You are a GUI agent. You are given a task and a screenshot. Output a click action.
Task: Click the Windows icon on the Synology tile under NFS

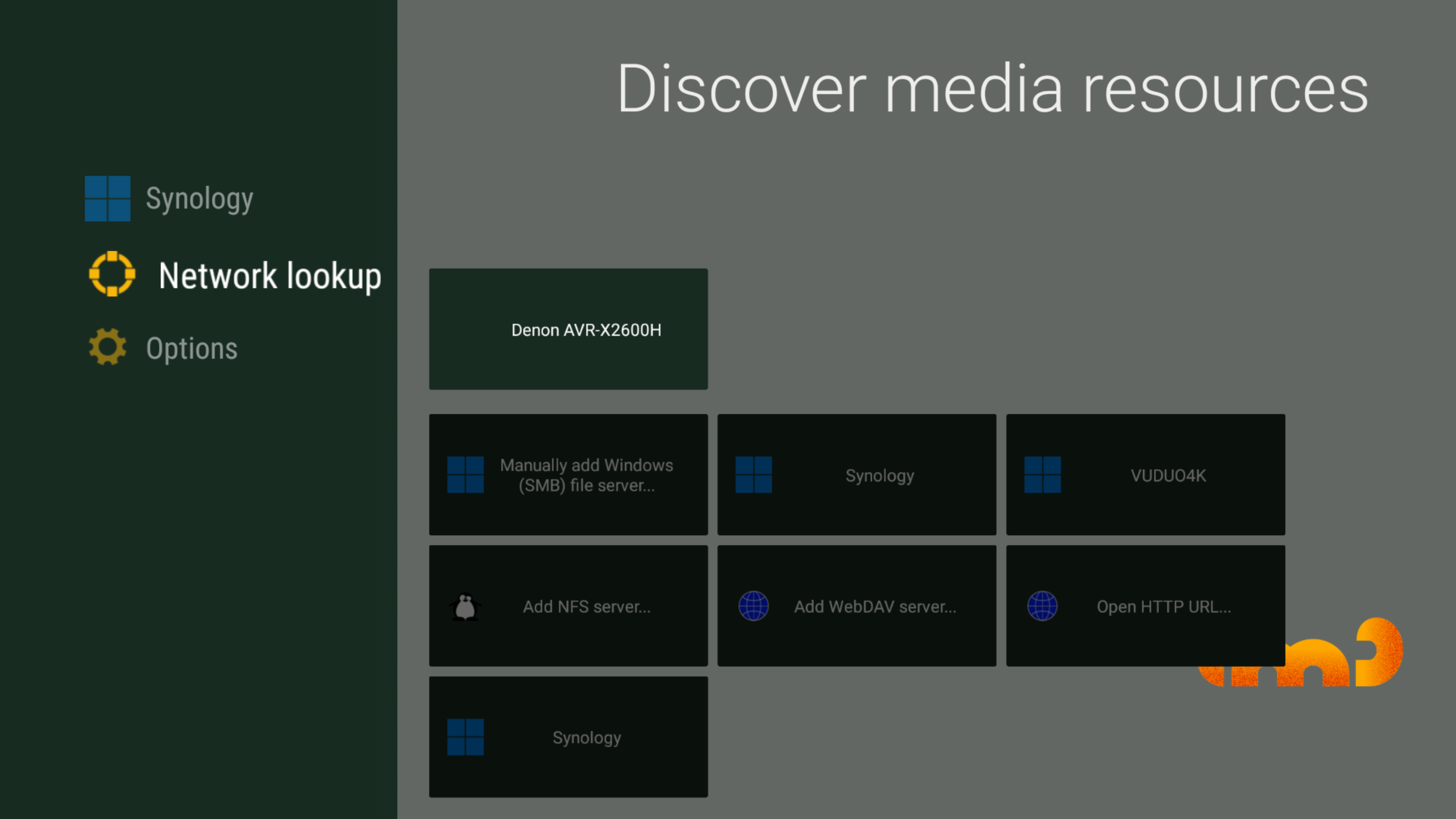465,737
